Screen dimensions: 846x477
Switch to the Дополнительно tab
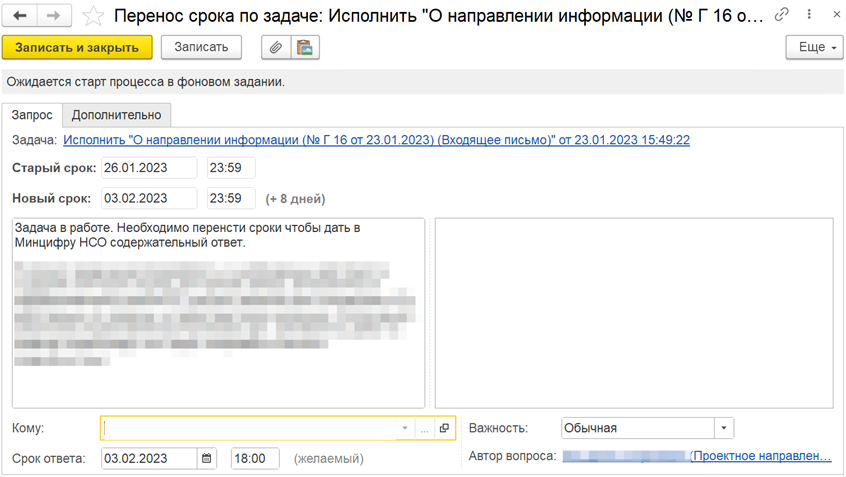pos(117,115)
